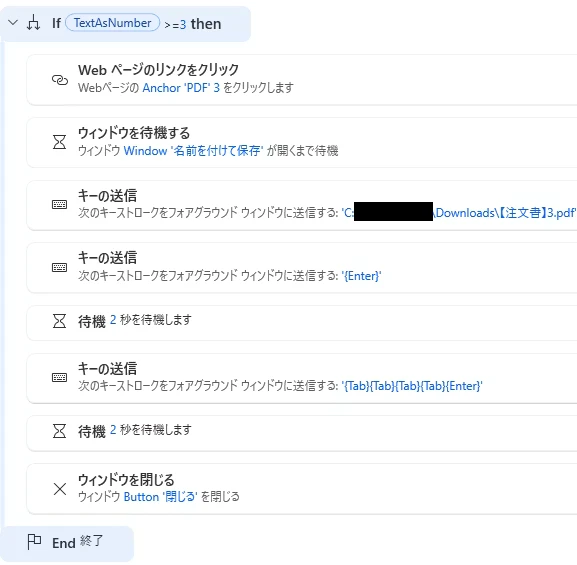This screenshot has width=577, height=565.
Task: Click the Downloads\【注文書】3.pdf keystroke value
Action: [459, 213]
